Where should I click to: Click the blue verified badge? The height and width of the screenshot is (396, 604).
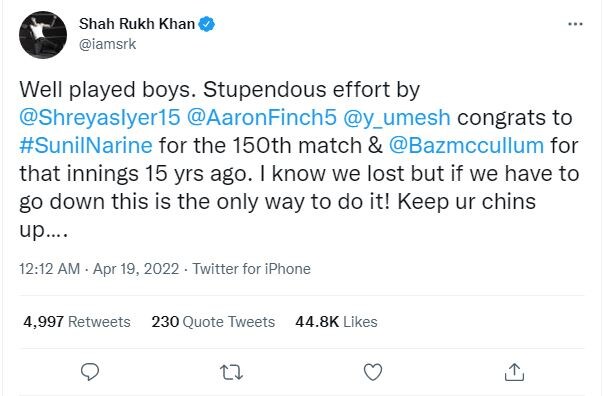206,24
